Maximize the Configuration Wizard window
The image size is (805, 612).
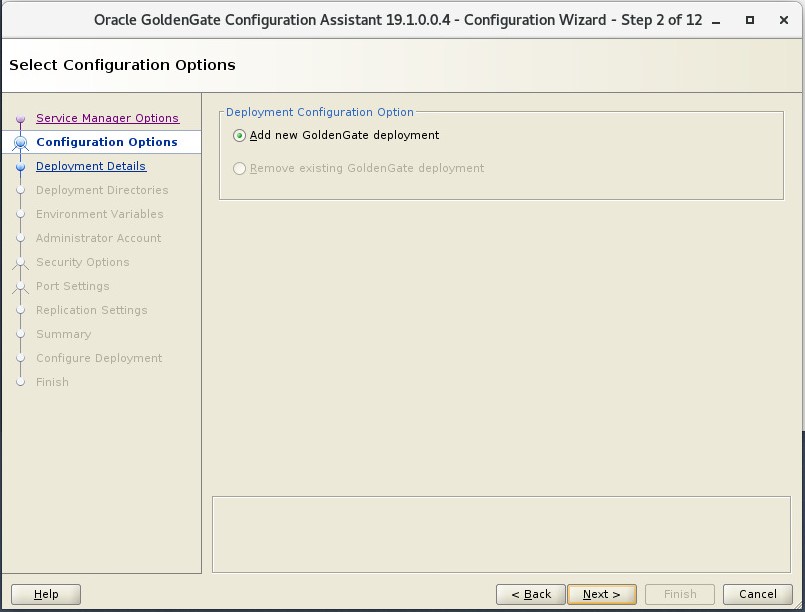750,20
